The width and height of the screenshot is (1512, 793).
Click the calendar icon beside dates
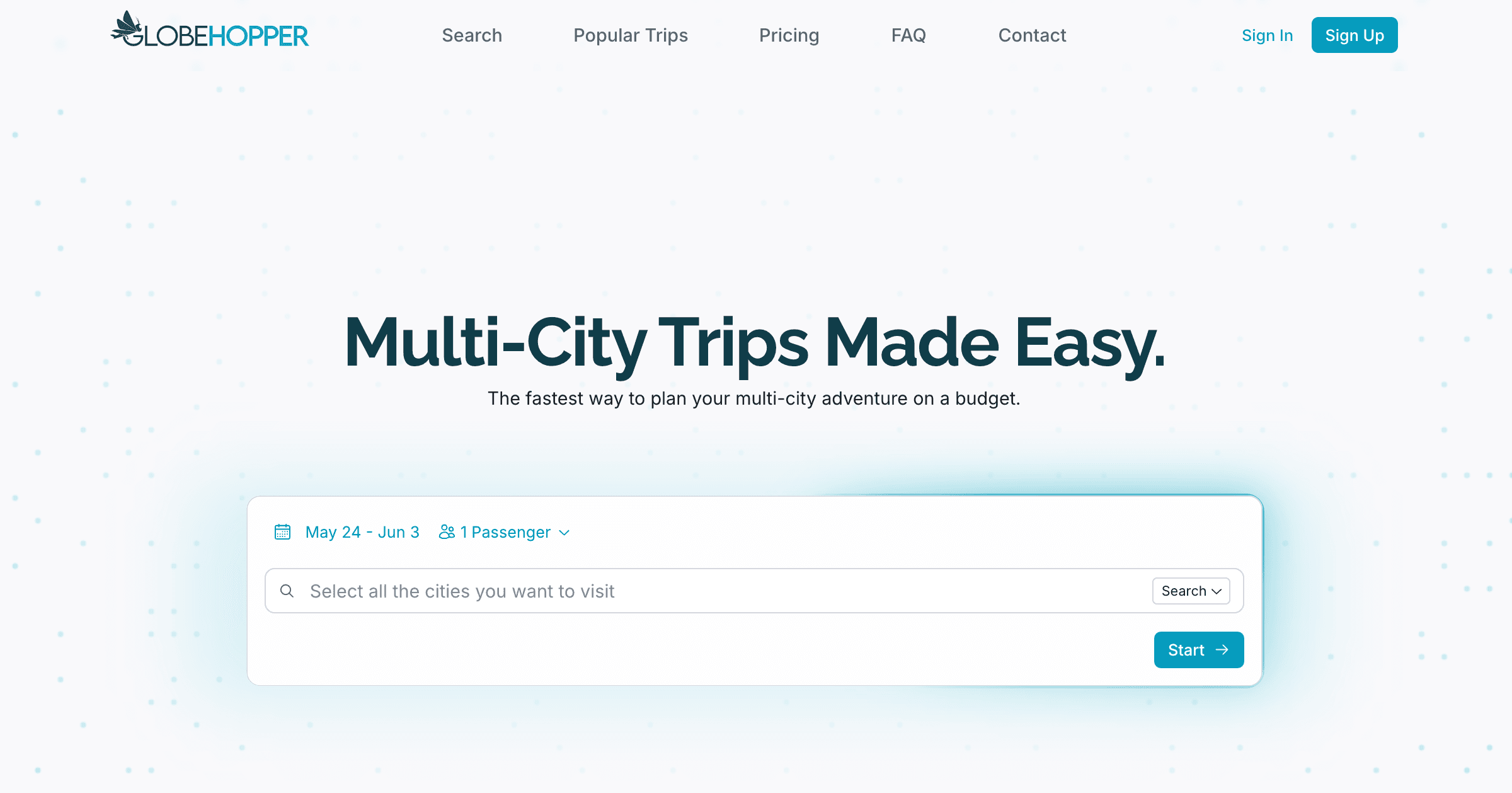[x=282, y=532]
